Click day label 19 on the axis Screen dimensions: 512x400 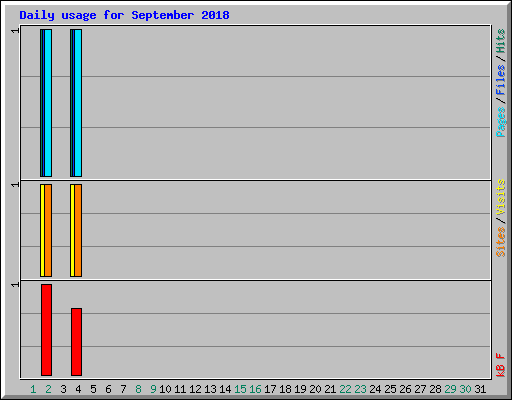[x=300, y=389]
